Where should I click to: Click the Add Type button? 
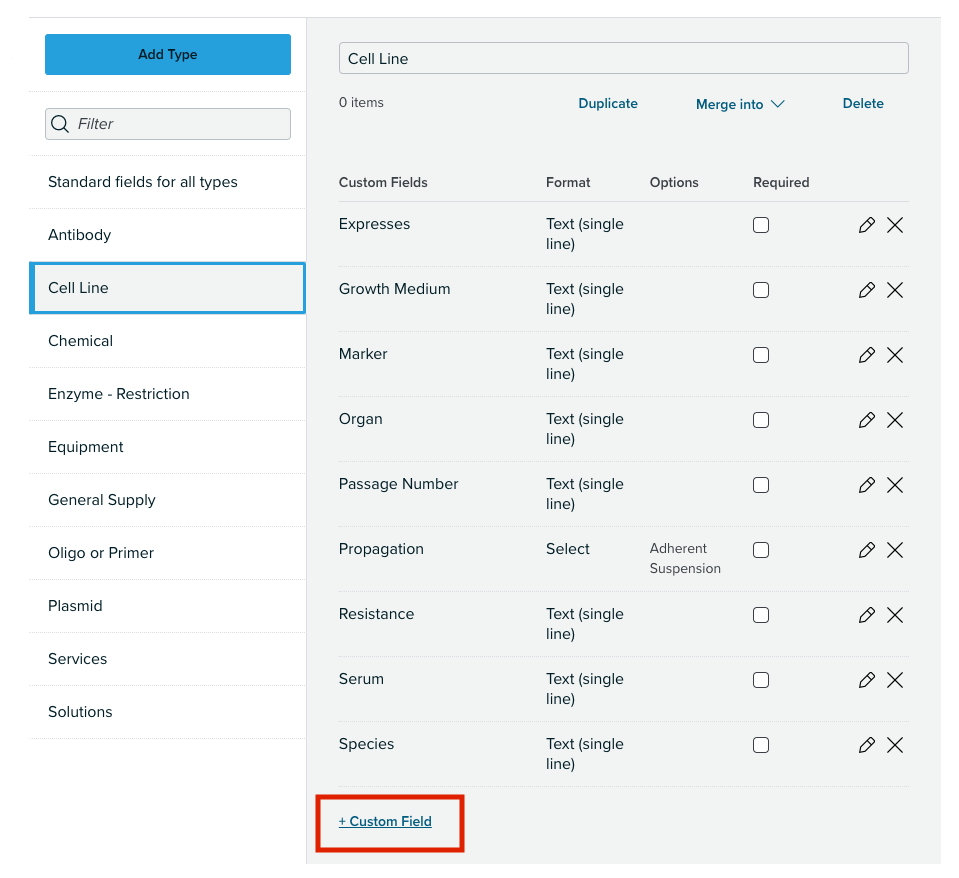[168, 54]
